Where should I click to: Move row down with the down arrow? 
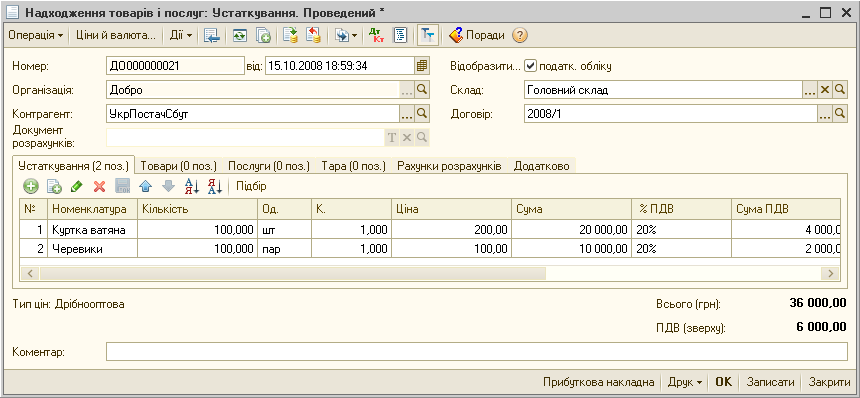[168, 186]
